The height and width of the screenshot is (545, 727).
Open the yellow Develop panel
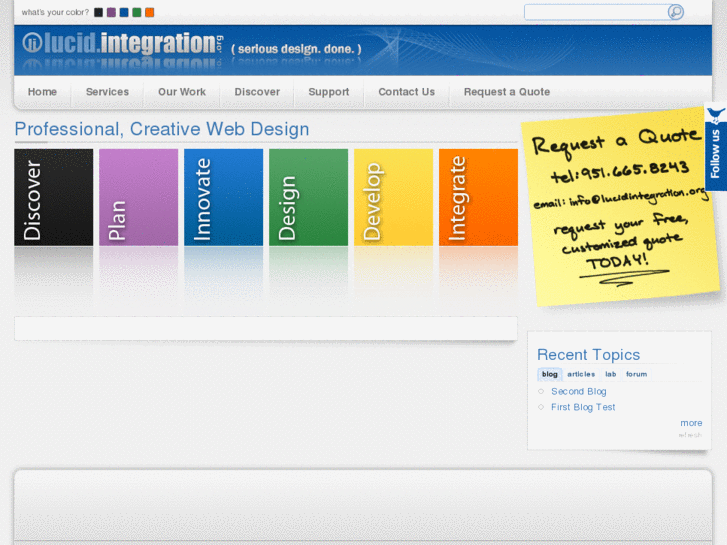coord(393,197)
